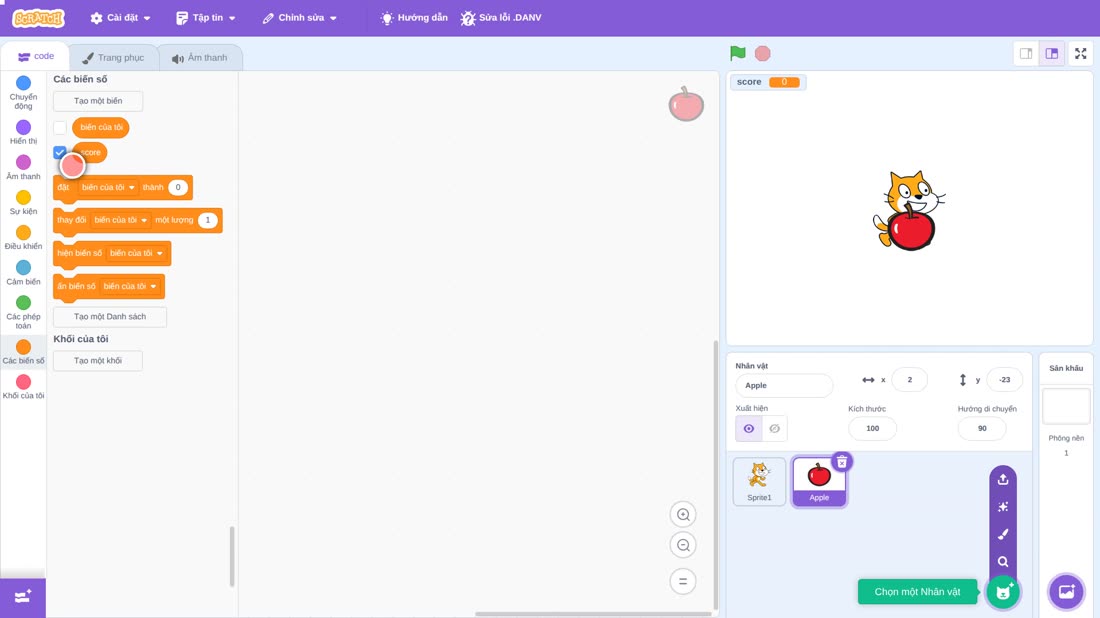Uncheck the score variable checkbox
Viewport: 1100px width, 618px height.
(60, 152)
